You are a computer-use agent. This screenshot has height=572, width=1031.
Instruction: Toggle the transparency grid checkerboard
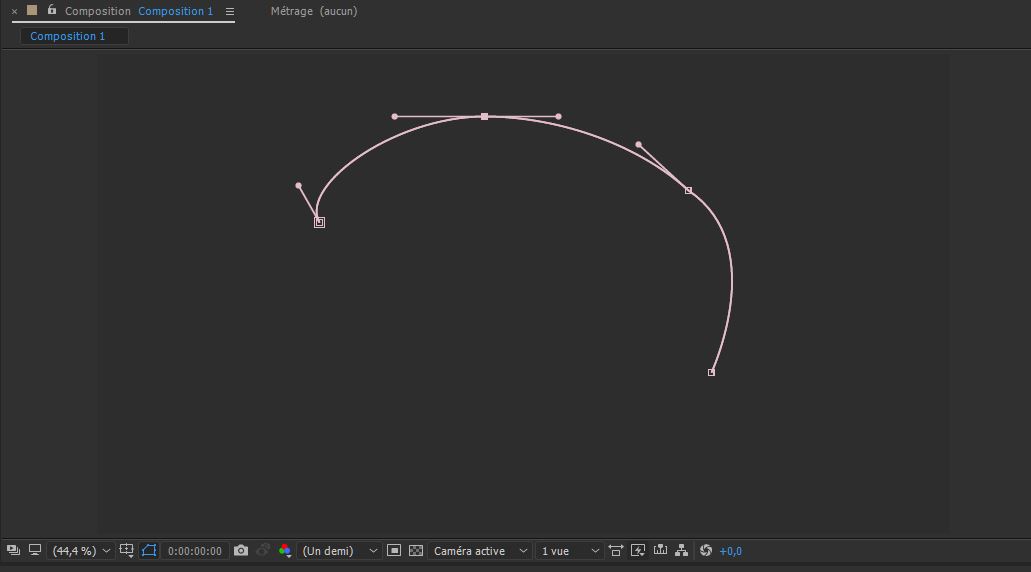click(416, 551)
